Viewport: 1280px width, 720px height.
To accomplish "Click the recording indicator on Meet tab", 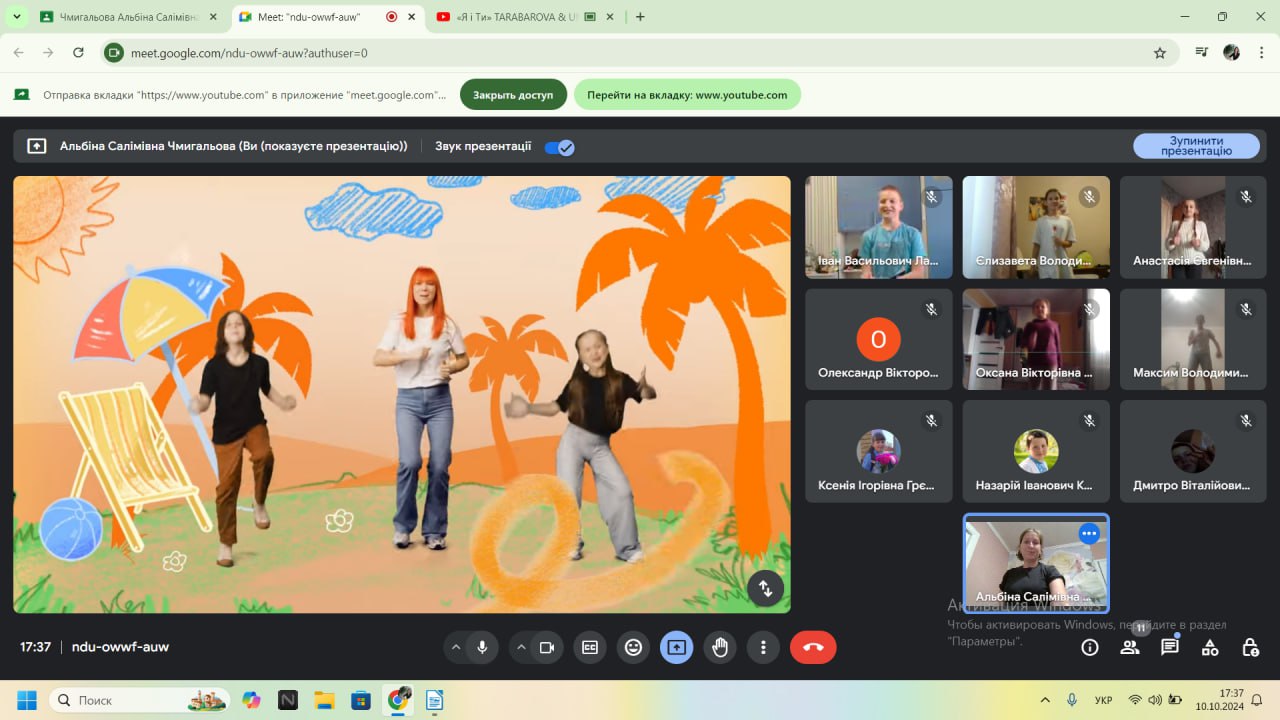I will click(391, 17).
